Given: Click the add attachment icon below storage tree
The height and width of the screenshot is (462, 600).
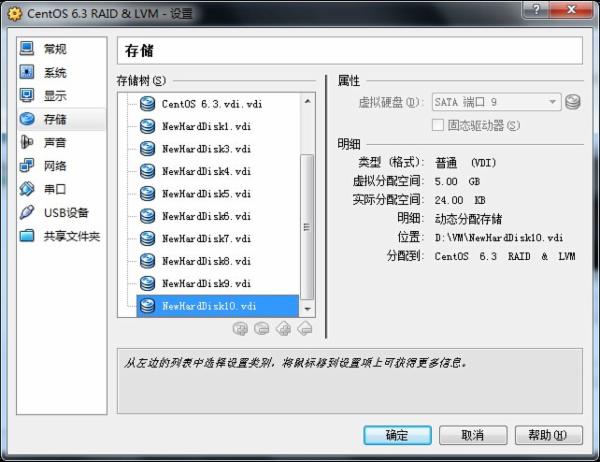Looking at the screenshot, I should [284, 328].
